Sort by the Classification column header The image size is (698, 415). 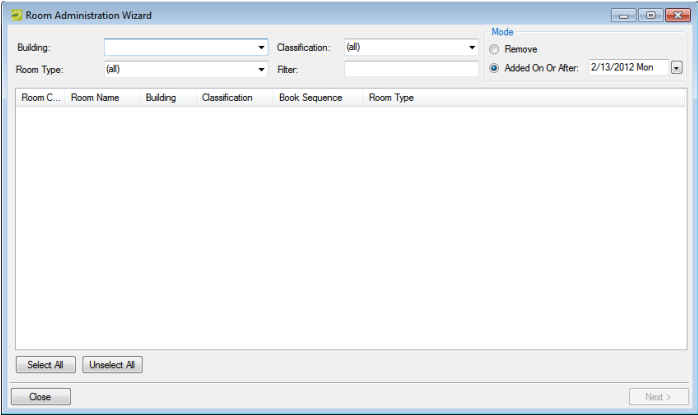[x=235, y=98]
